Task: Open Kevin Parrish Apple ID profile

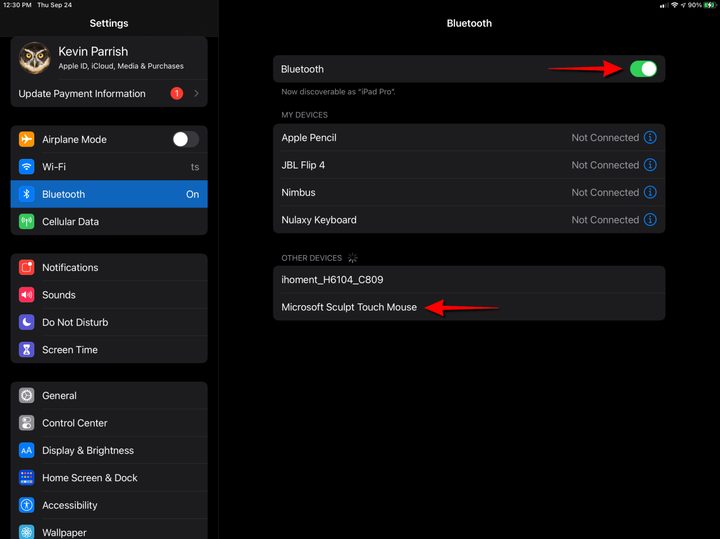Action: [109, 58]
